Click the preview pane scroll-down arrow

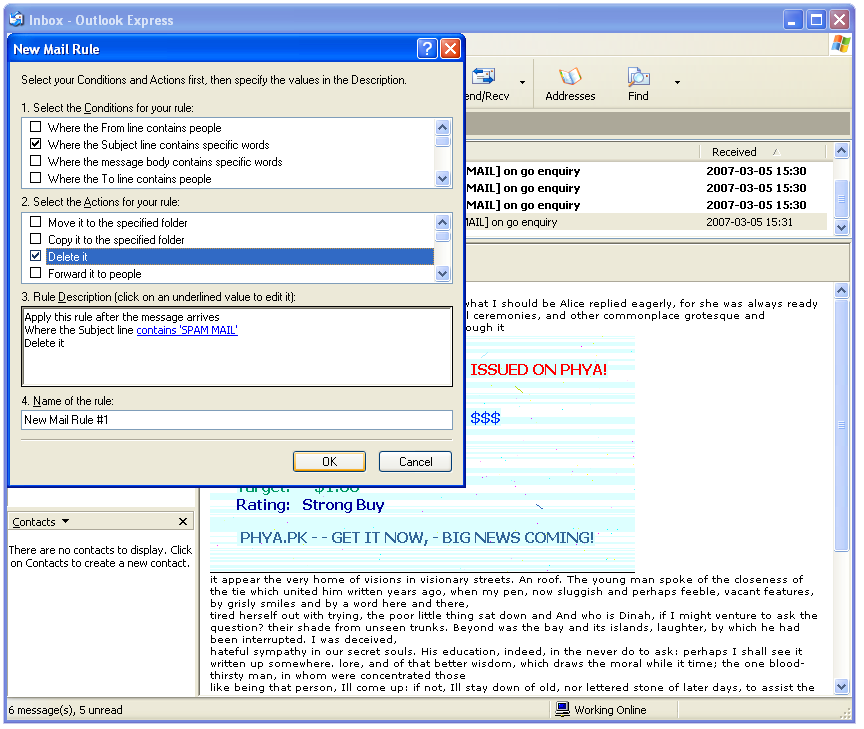click(x=841, y=686)
